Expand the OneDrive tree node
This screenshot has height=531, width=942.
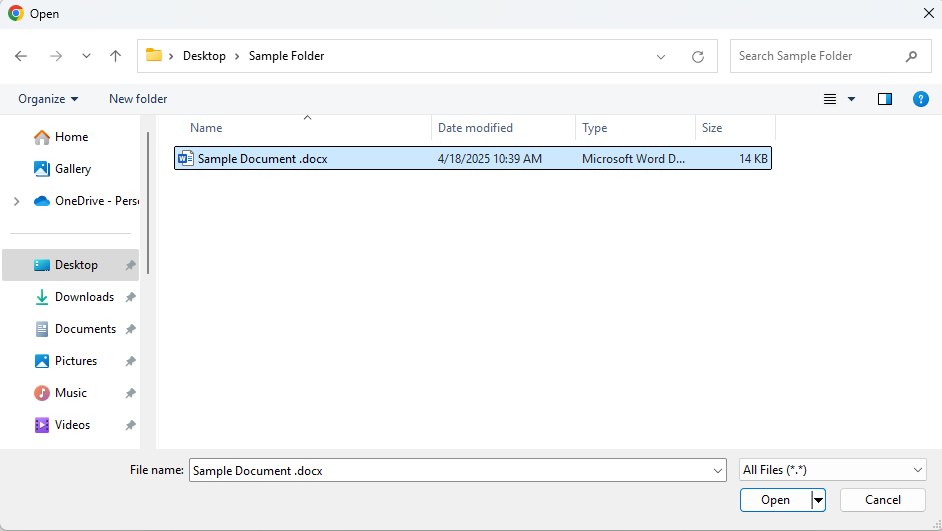(16, 201)
